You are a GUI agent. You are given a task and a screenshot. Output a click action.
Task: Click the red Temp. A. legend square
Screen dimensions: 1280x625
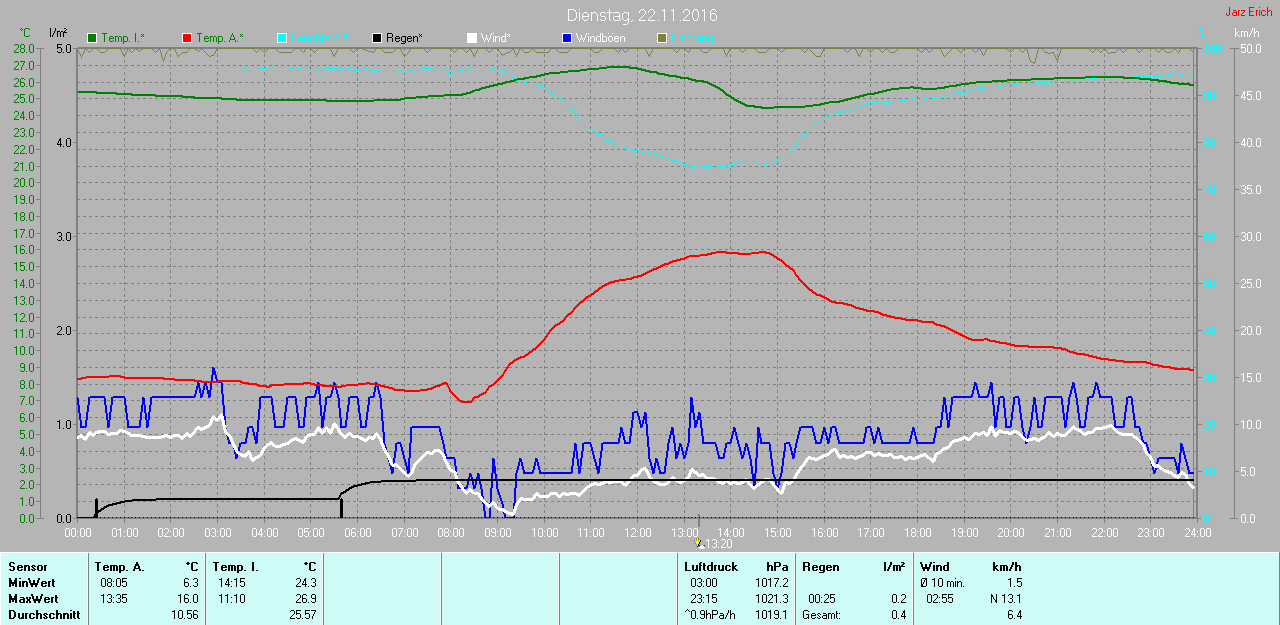click(187, 38)
